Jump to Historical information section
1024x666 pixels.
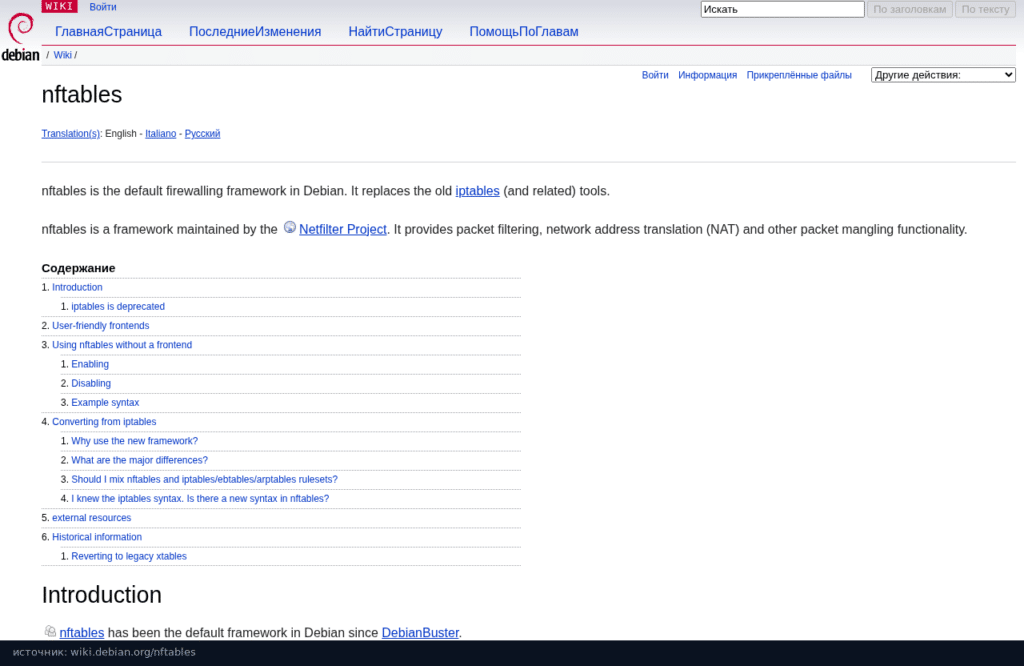[x=97, y=537]
